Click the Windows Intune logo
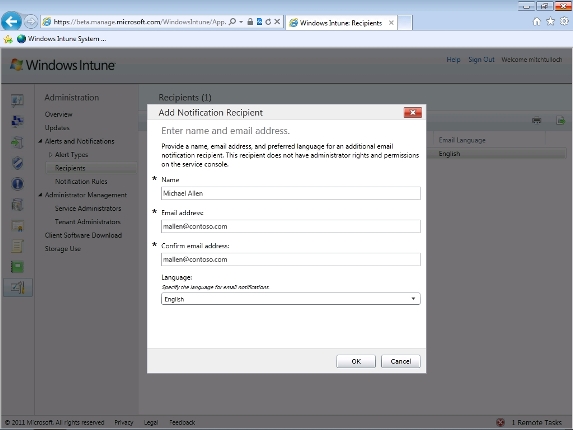 coord(63,65)
